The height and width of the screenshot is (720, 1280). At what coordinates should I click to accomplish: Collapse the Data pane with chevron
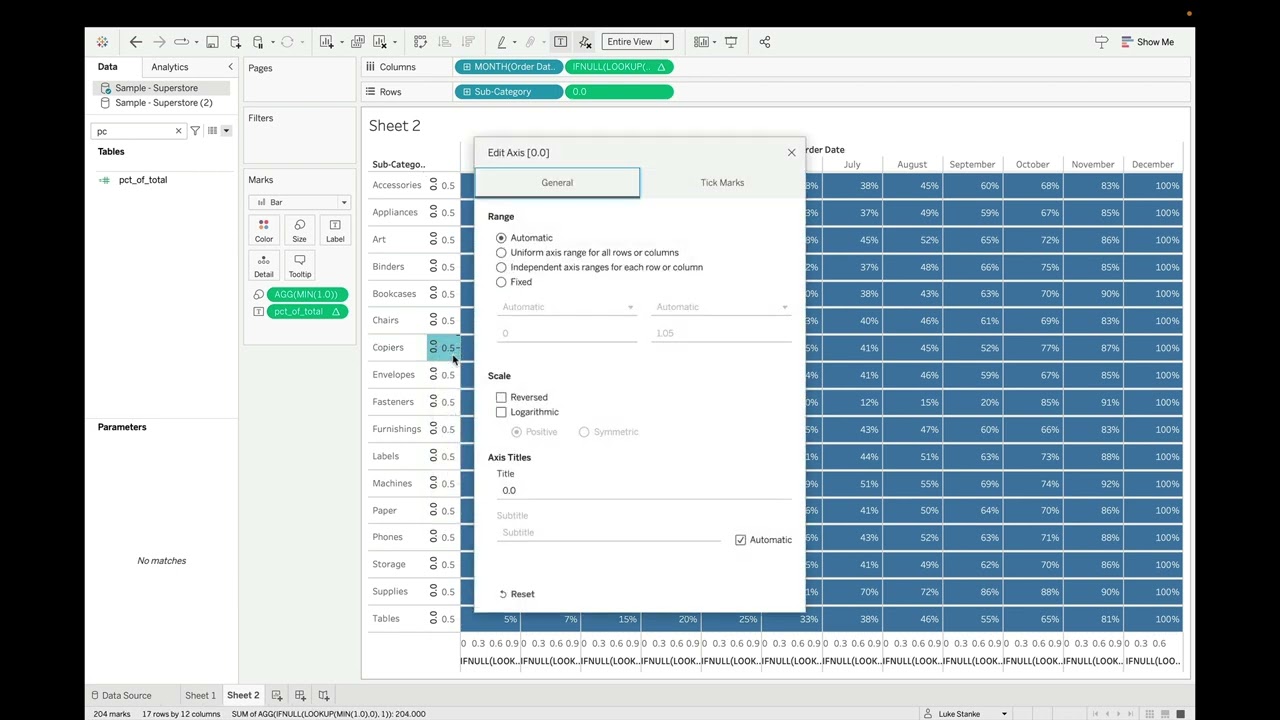click(230, 67)
